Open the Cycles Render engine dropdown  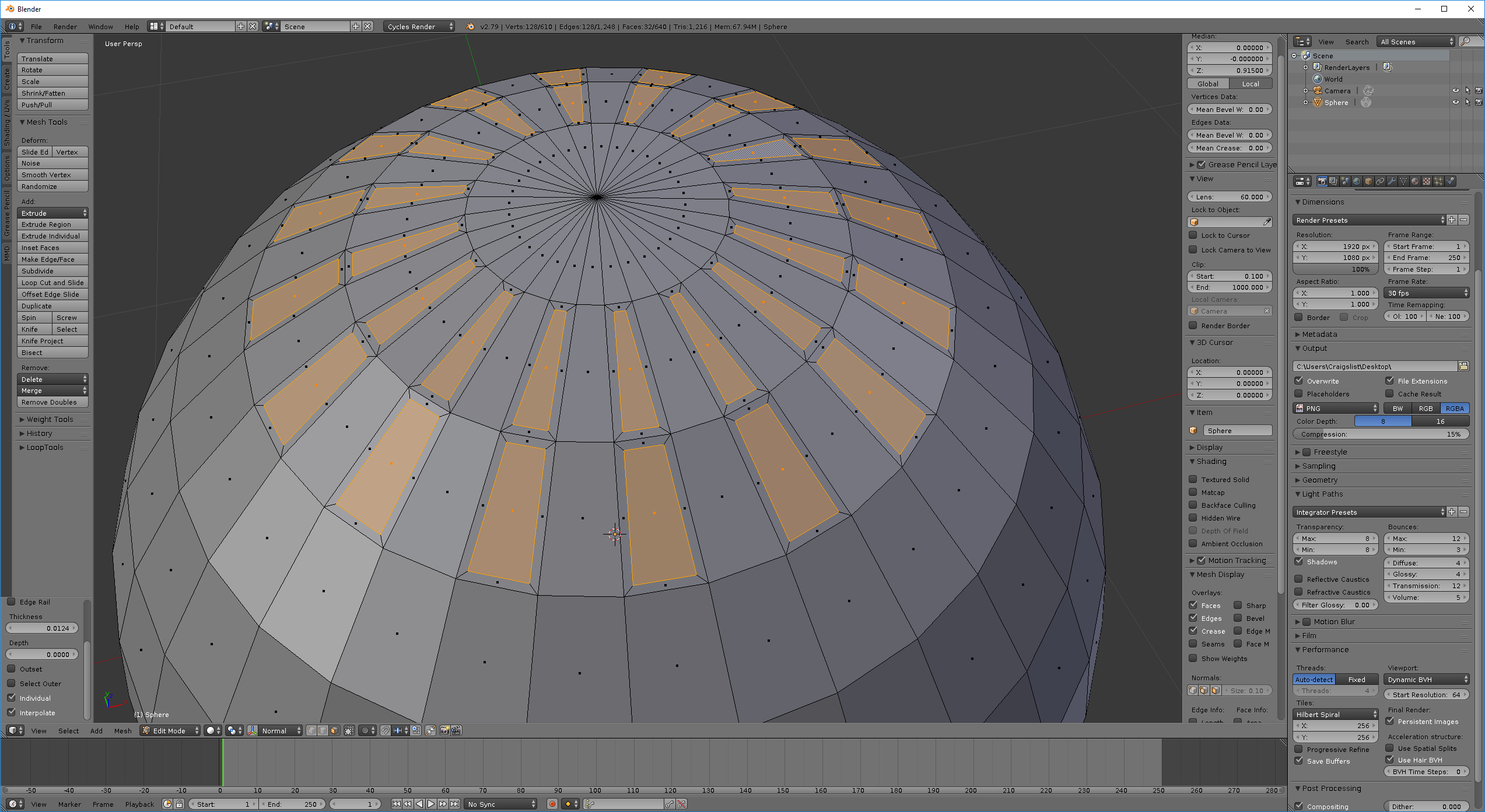click(x=419, y=26)
